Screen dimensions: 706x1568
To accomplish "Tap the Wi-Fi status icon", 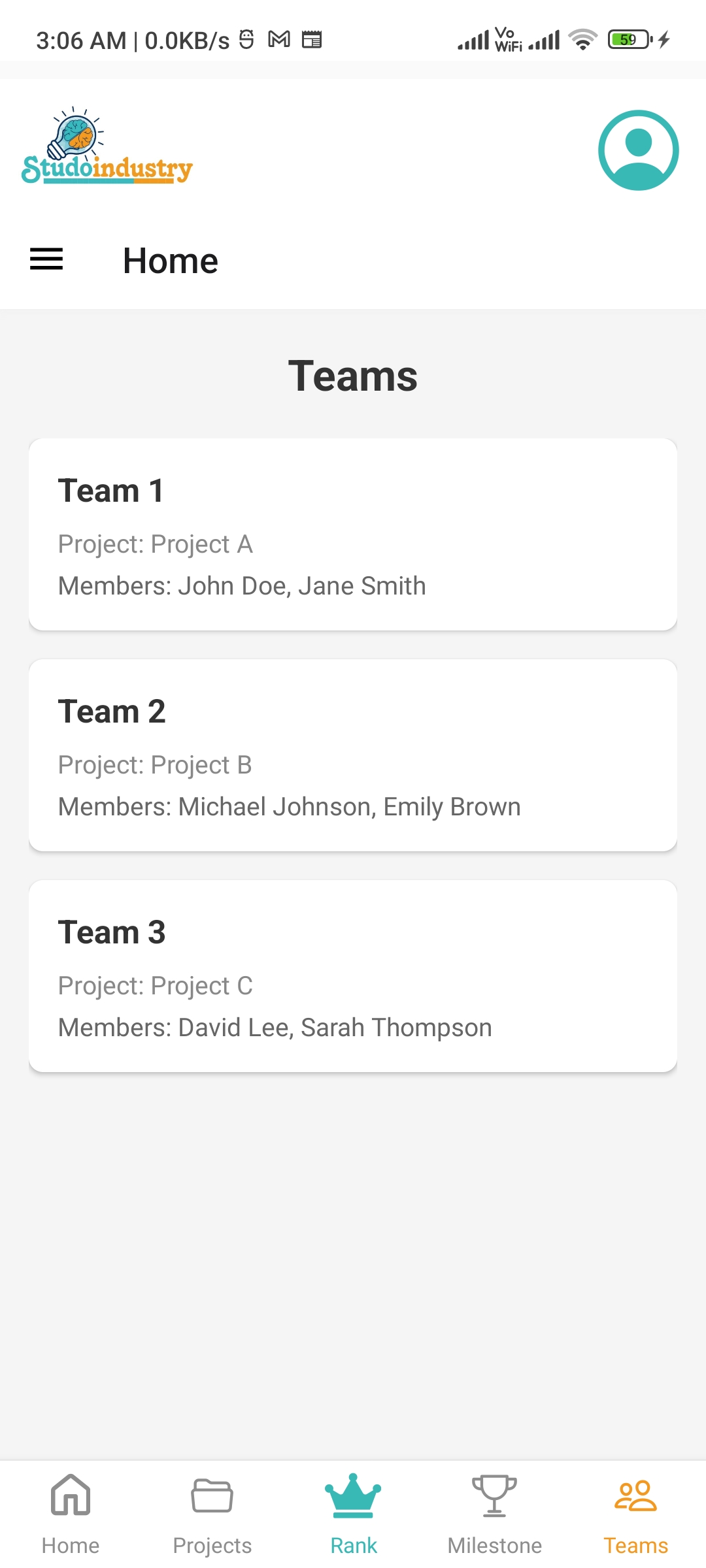I will 582,40.
